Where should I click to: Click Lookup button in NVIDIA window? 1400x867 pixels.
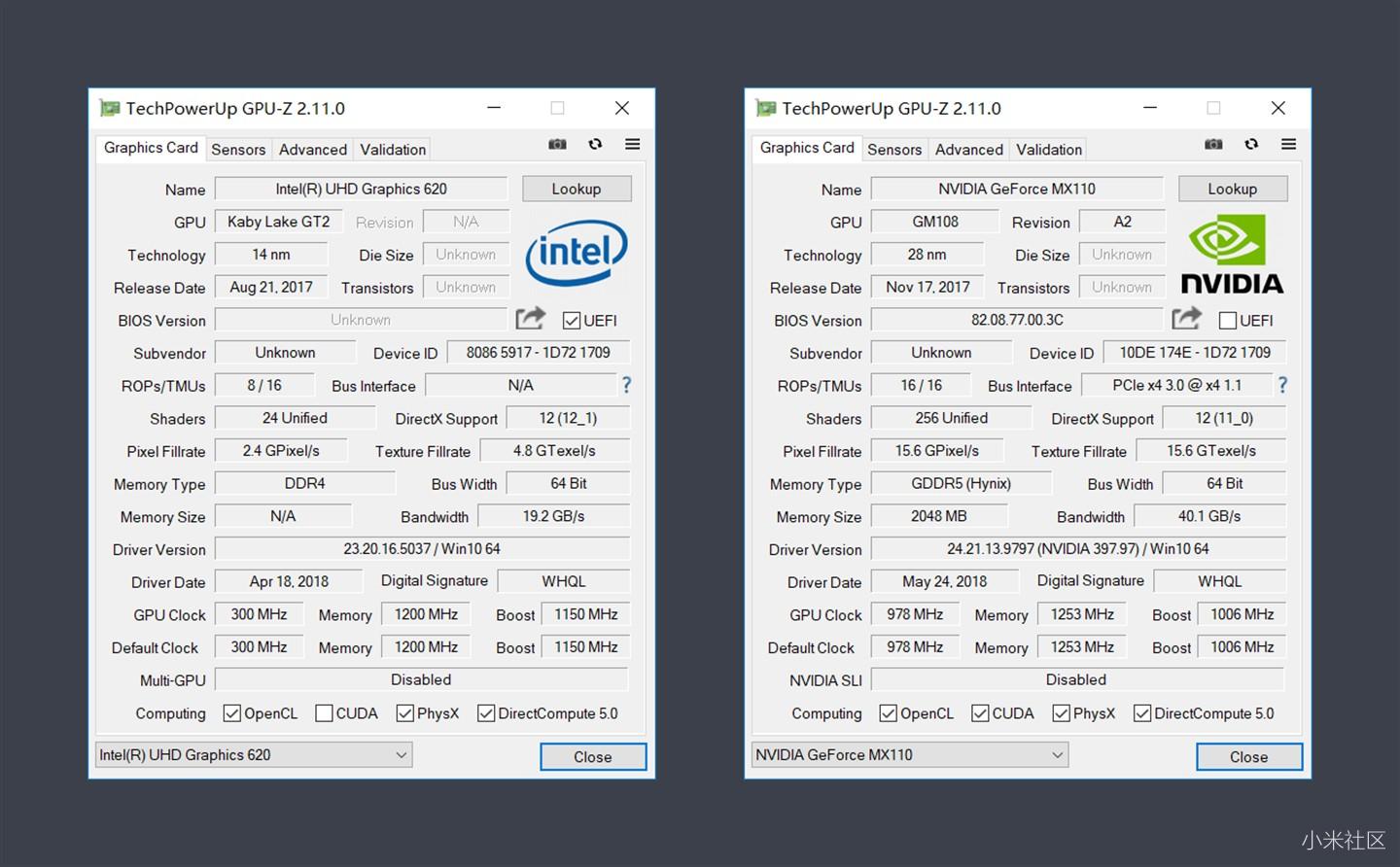tap(1233, 189)
